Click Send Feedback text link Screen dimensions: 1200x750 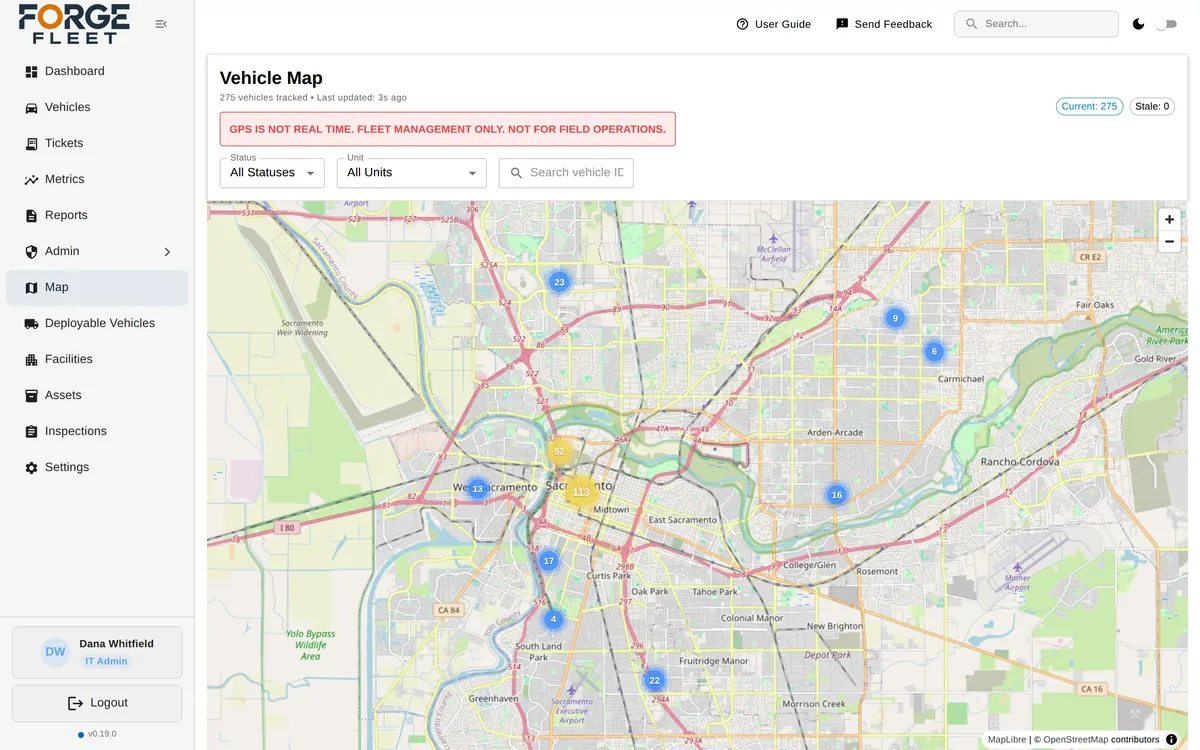[893, 24]
